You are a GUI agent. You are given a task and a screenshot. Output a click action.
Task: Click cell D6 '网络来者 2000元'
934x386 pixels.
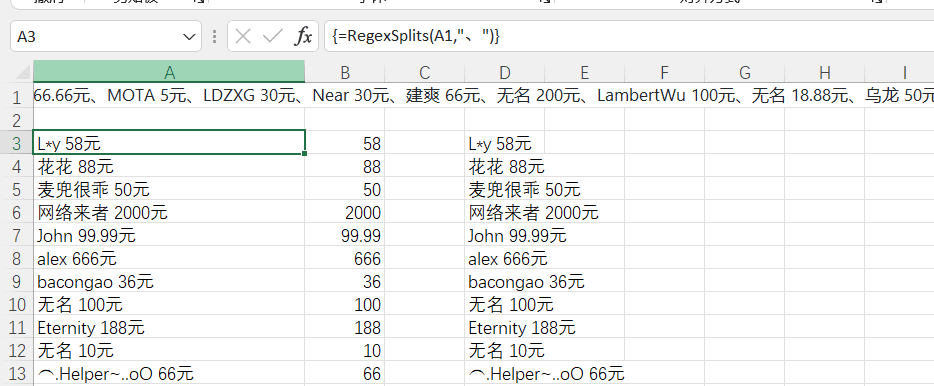point(505,211)
